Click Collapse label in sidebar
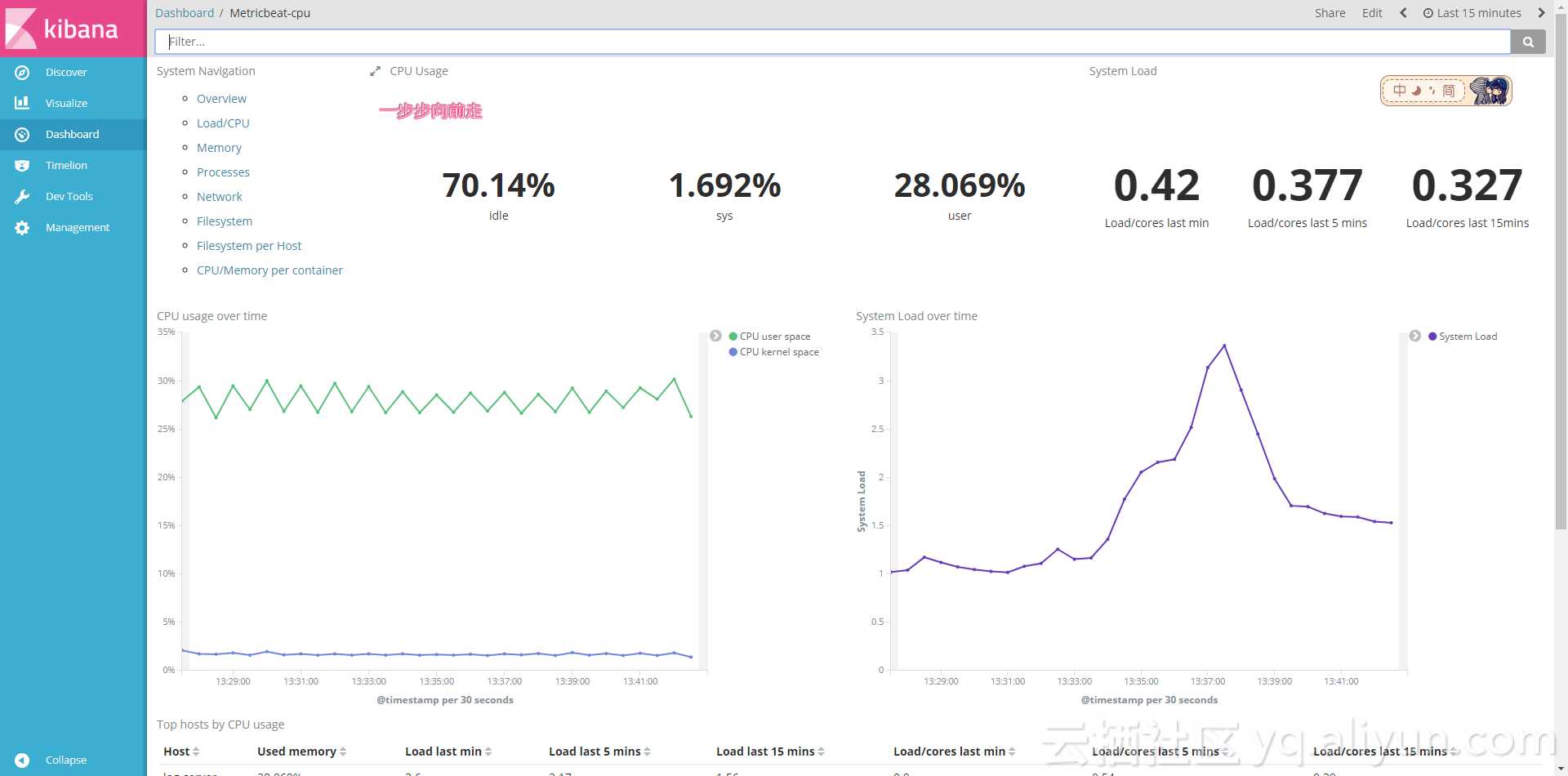The height and width of the screenshot is (776, 1568). pos(66,760)
